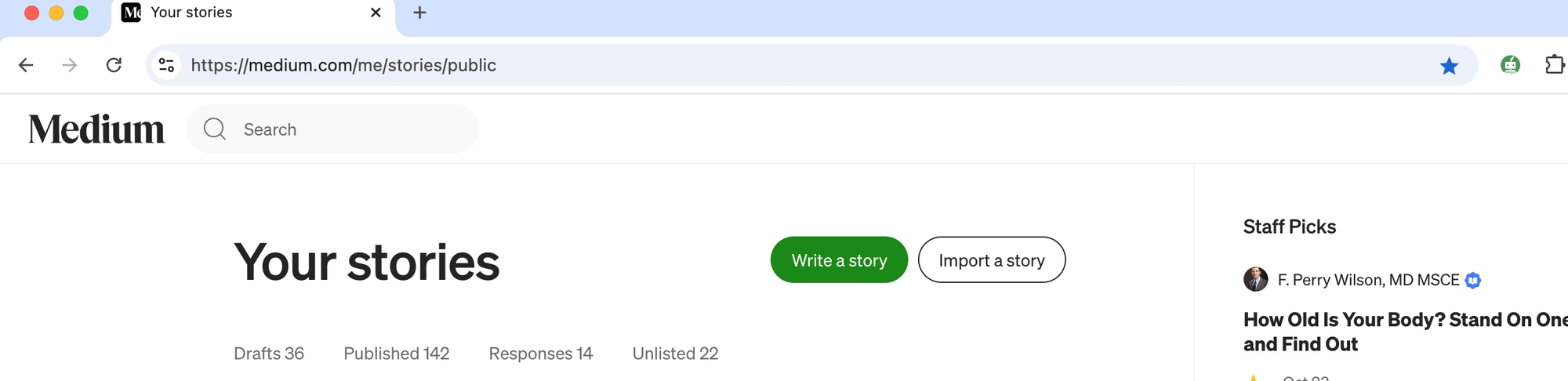Open the browser extensions puzzle icon
The image size is (1568, 381).
[1554, 65]
